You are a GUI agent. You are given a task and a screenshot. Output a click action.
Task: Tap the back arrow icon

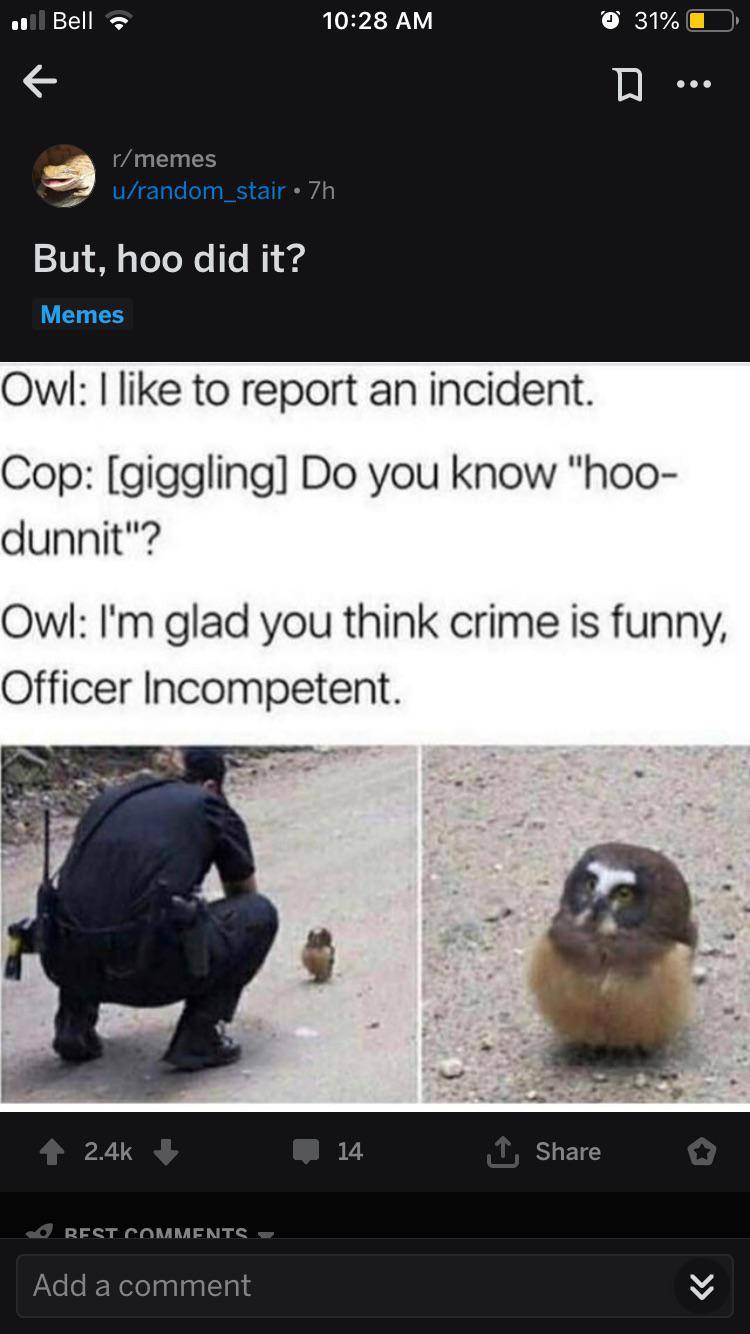coord(40,84)
